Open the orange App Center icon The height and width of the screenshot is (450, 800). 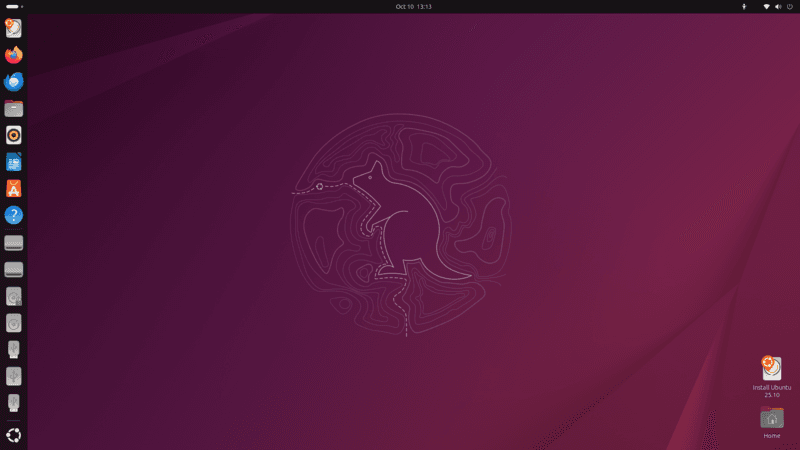point(14,188)
